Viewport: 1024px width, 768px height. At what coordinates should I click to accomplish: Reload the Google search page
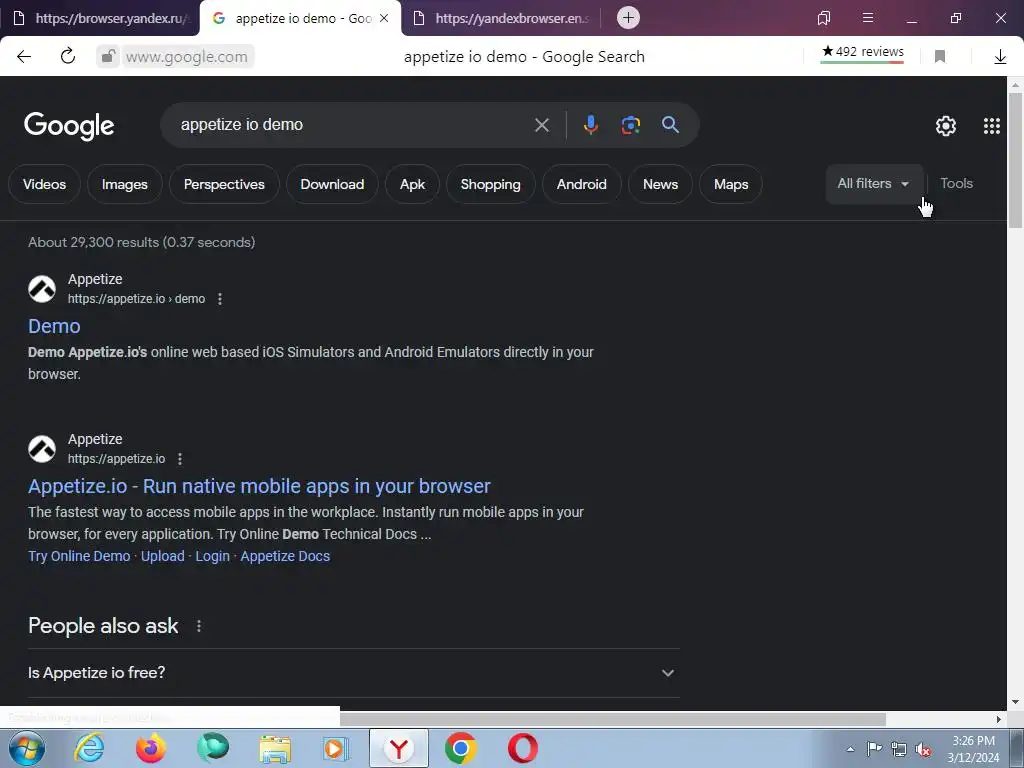coord(68,56)
